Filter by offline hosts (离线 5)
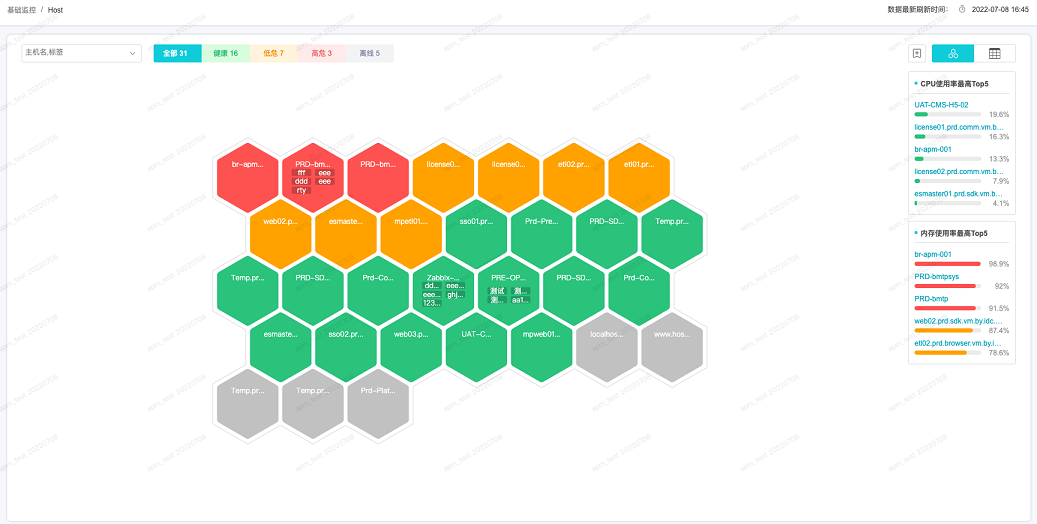 (369, 53)
